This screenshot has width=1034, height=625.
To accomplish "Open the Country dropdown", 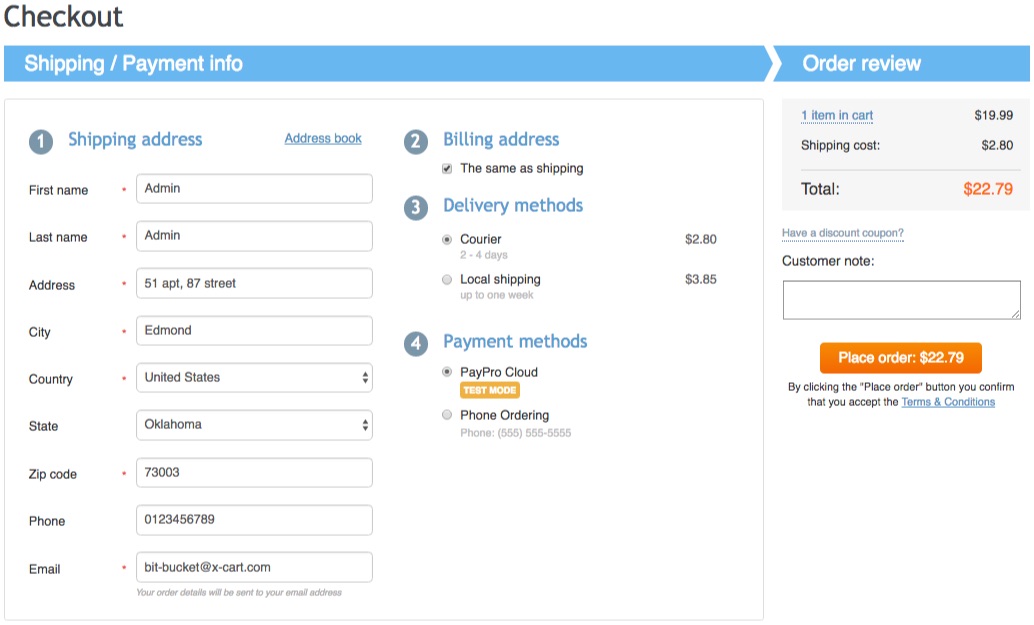I will (254, 377).
